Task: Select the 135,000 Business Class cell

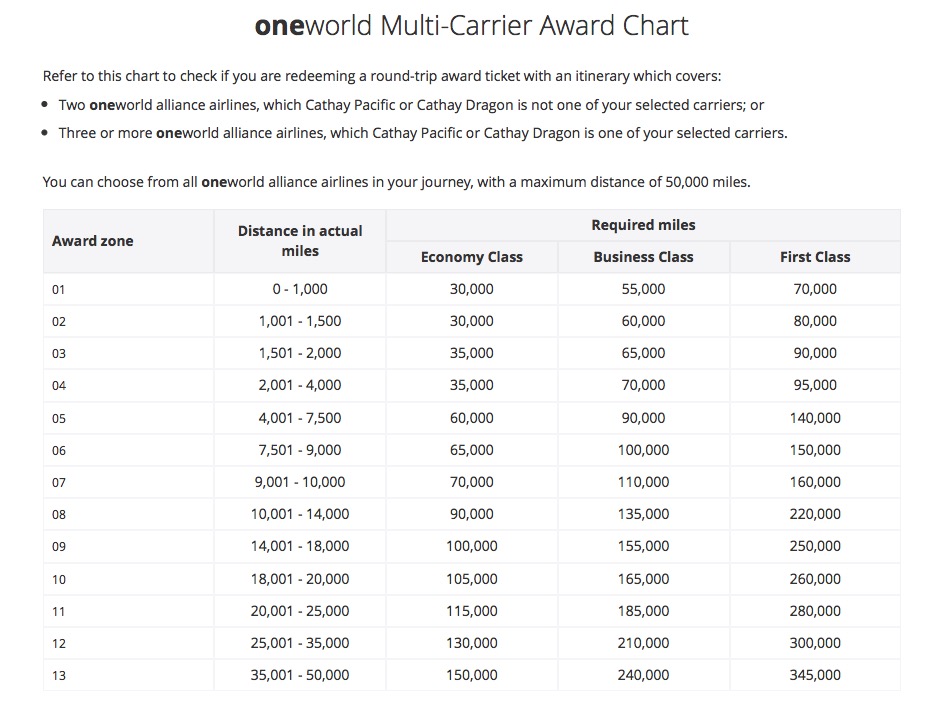Action: [x=643, y=514]
